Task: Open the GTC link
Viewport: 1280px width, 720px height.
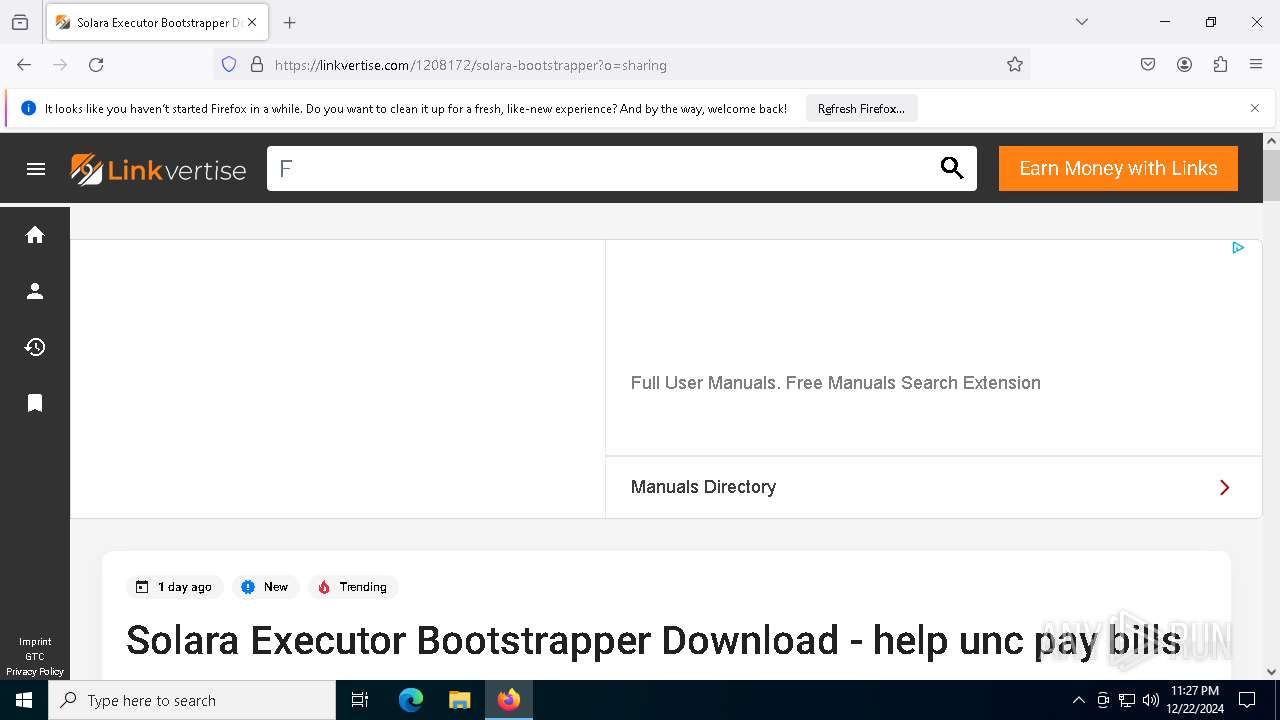Action: click(35, 657)
